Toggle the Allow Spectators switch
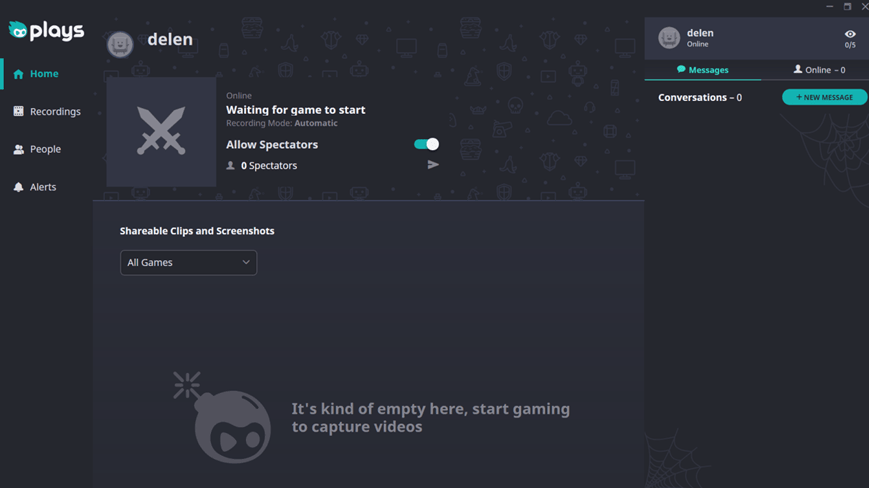The width and height of the screenshot is (869, 488). pos(426,144)
